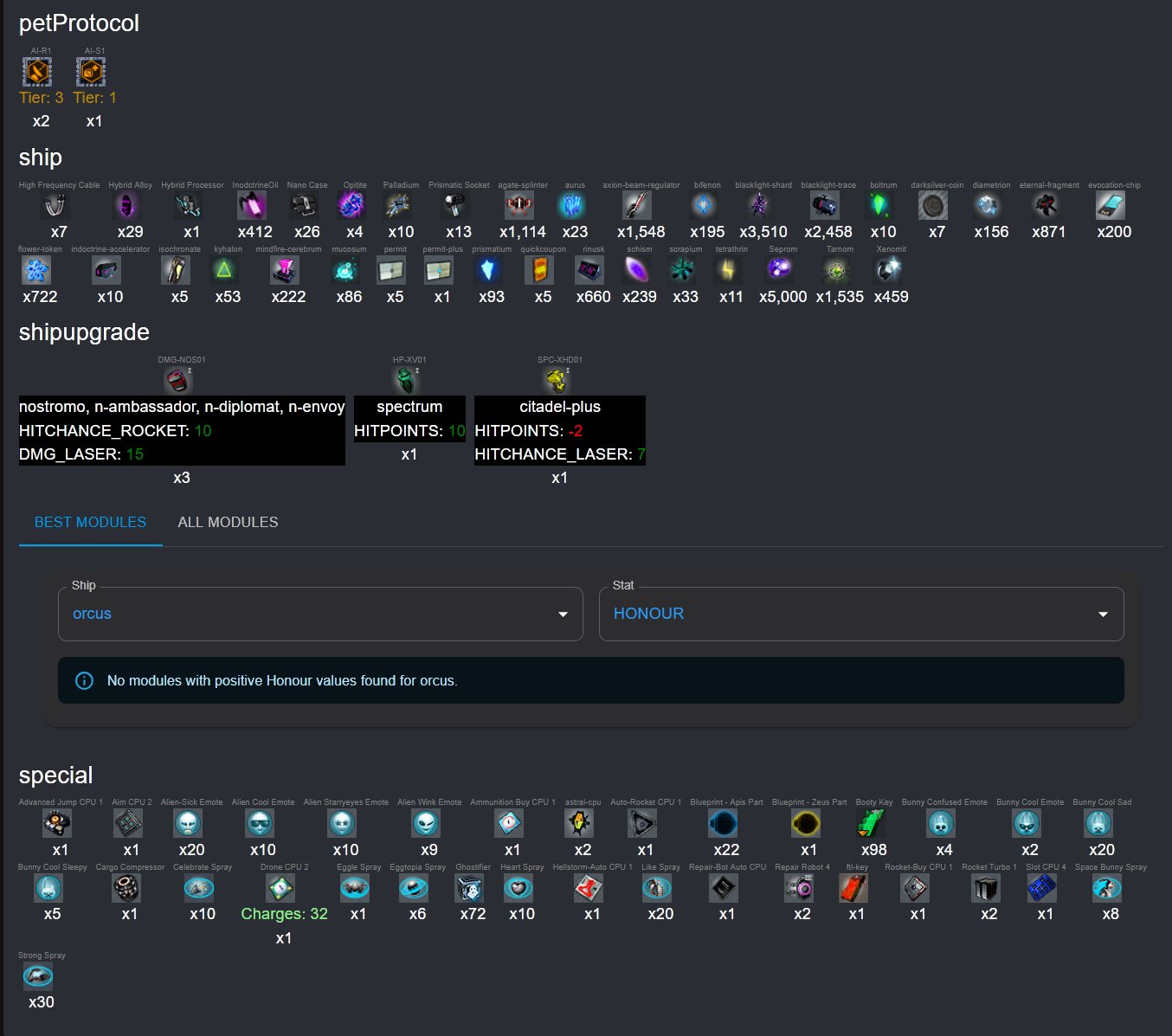Click the Strong Spray icon
Viewport: 1172px width, 1036px height.
[x=38, y=976]
